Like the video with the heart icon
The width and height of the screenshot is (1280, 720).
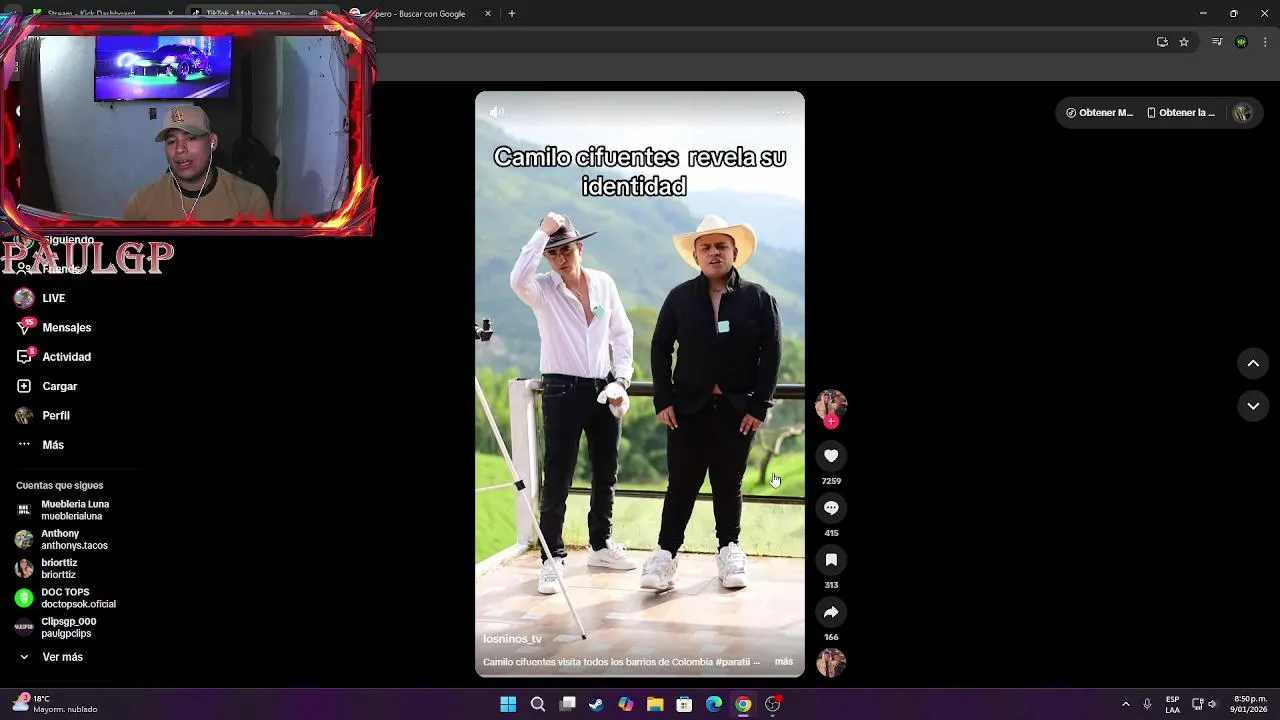(831, 456)
